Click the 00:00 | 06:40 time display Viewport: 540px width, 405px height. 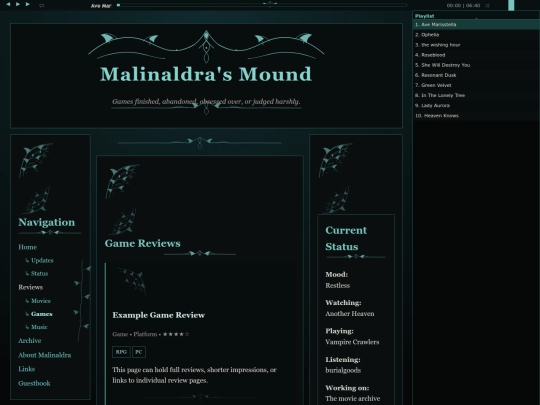click(463, 6)
